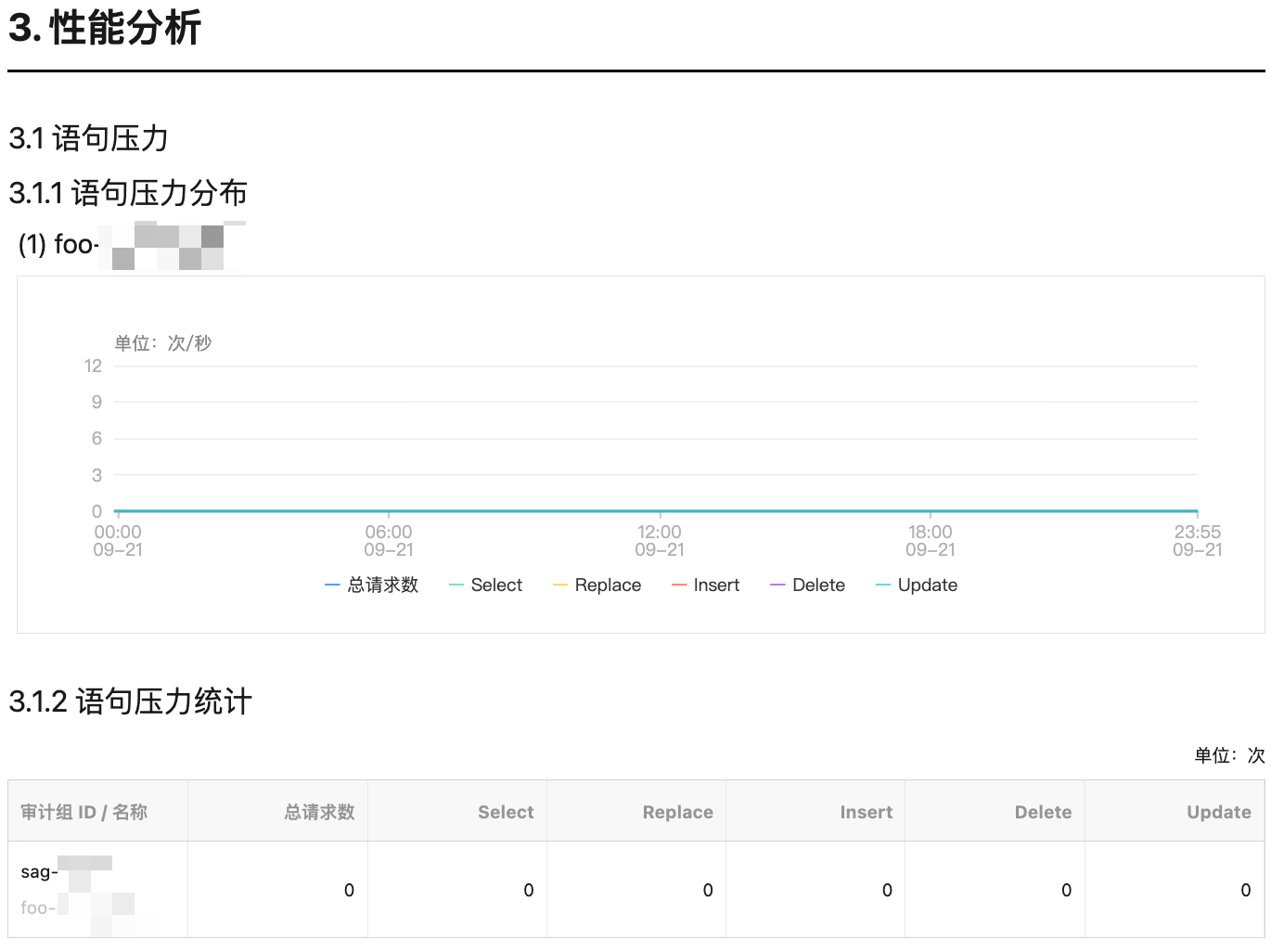Click the Delete table column header

pos(1043,813)
